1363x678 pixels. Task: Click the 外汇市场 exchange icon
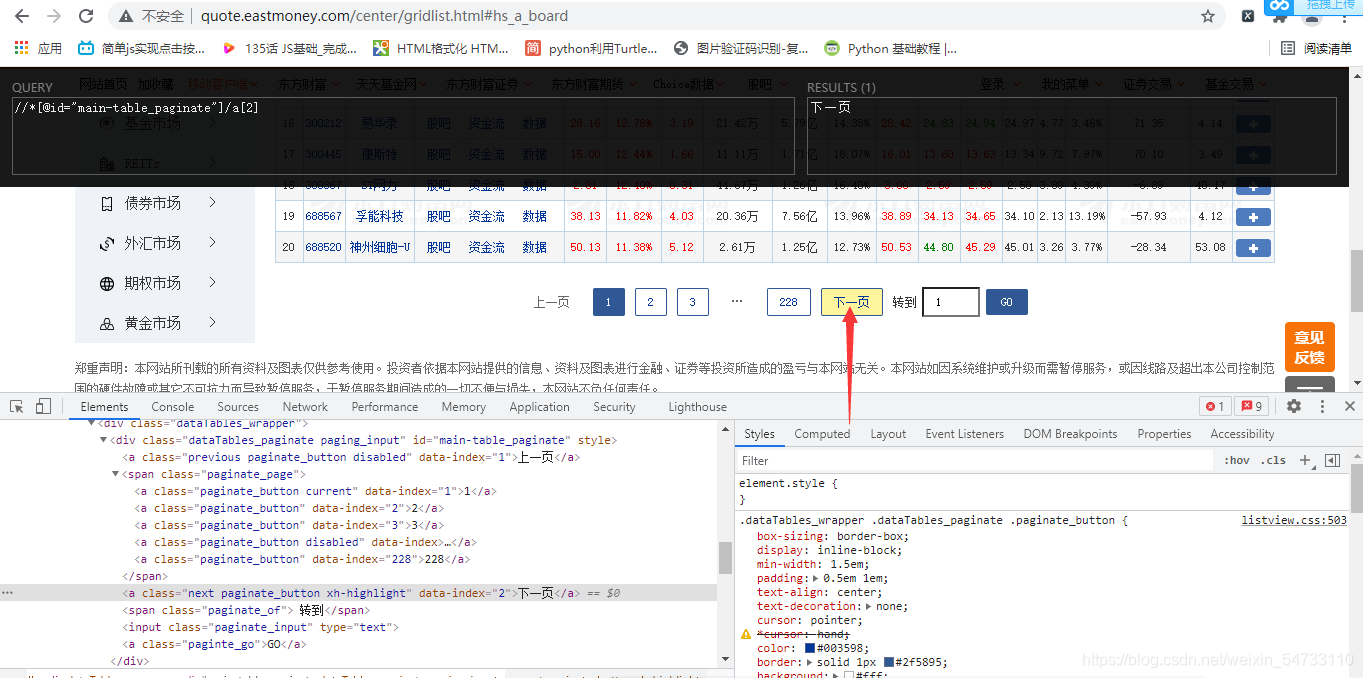(x=107, y=244)
